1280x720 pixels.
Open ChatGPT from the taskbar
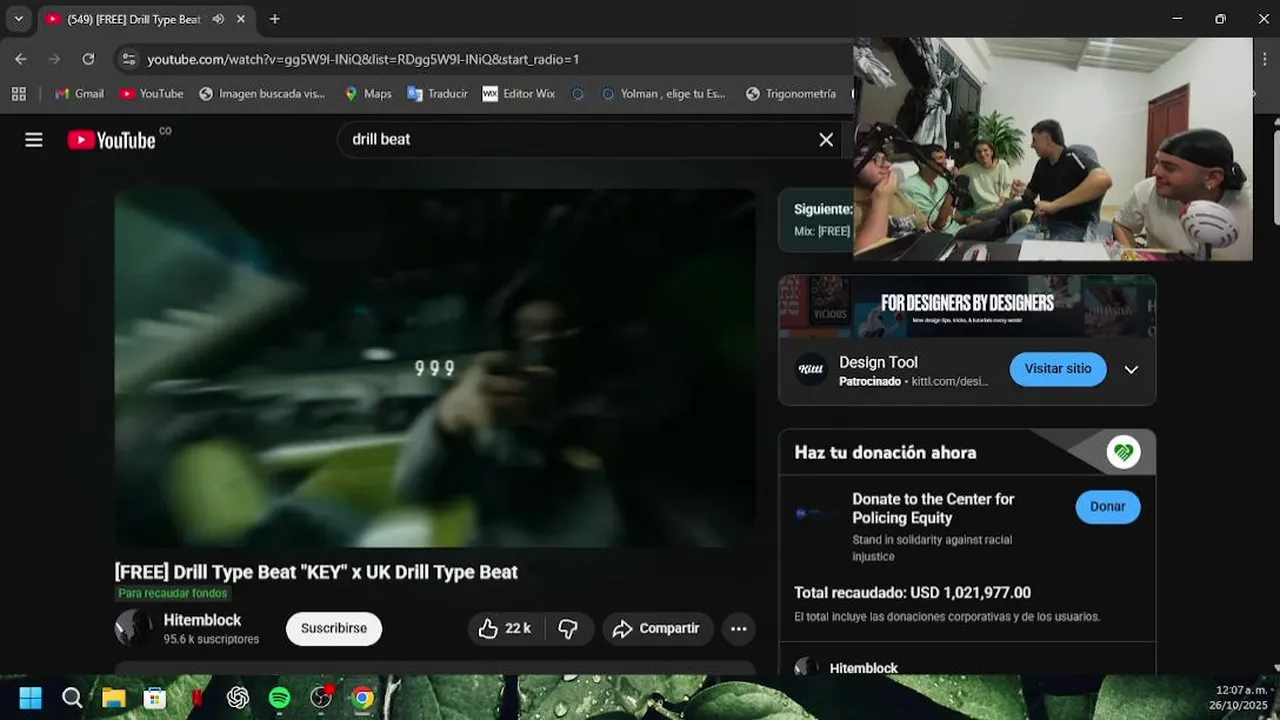click(x=238, y=698)
